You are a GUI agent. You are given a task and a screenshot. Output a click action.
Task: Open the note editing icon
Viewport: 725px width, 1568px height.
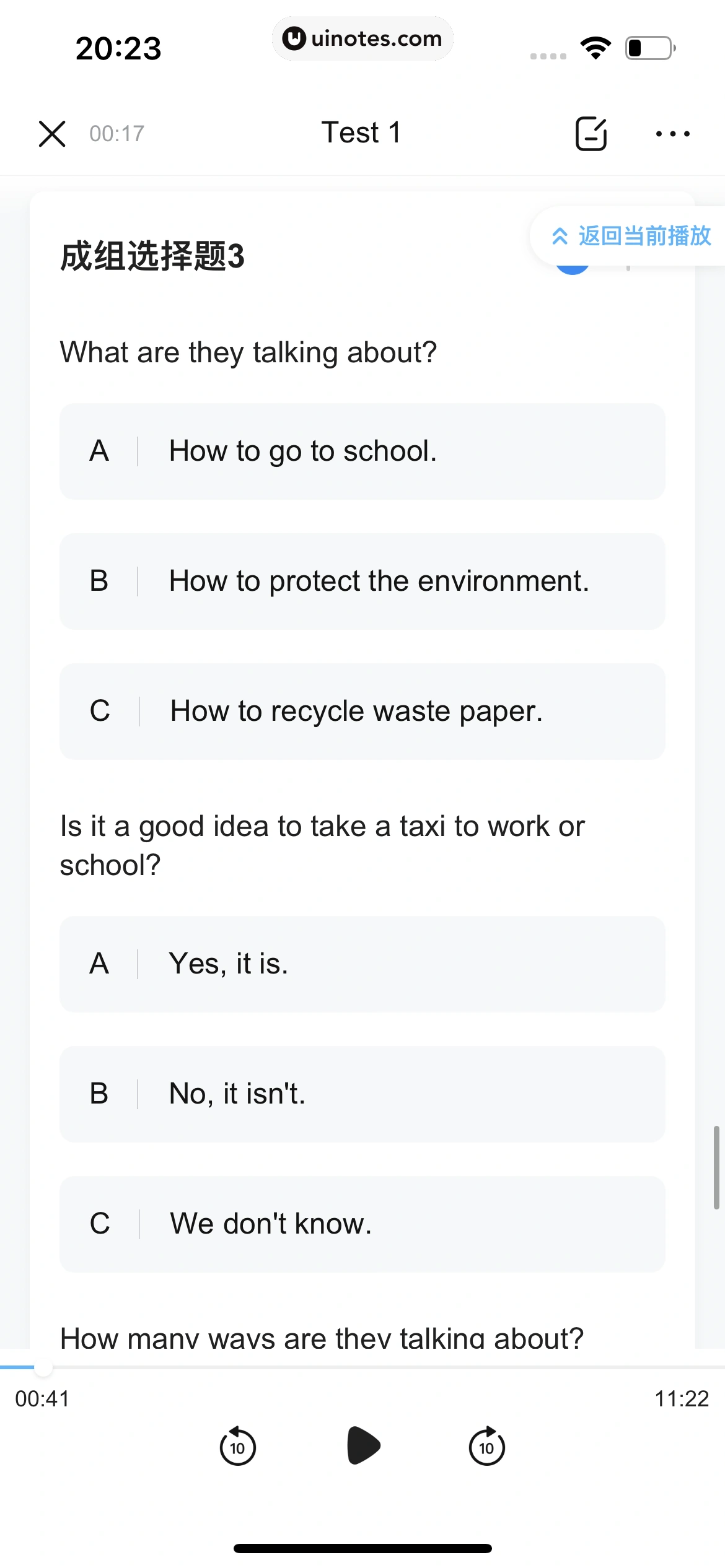point(591,134)
